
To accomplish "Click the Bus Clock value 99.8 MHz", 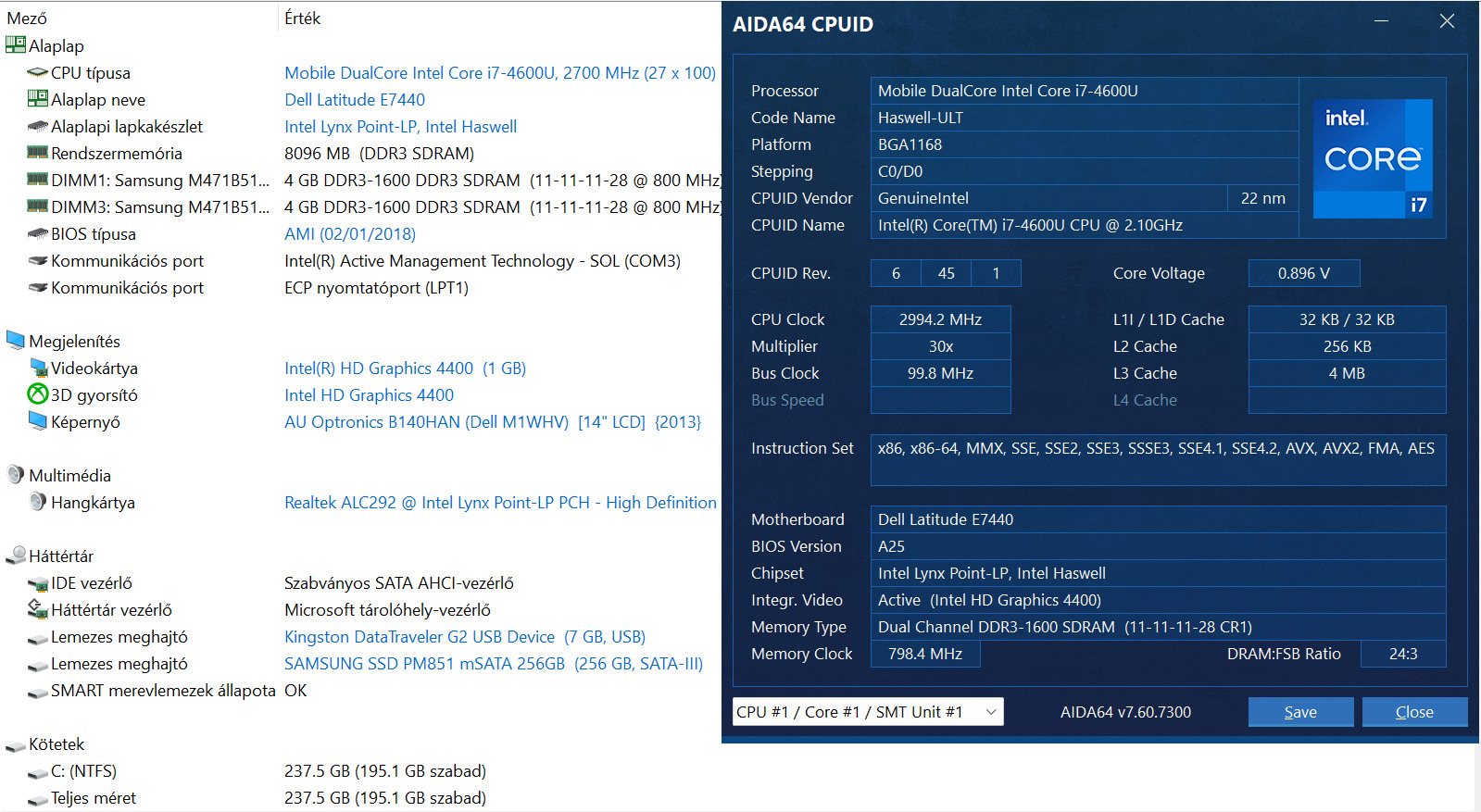I will click(x=940, y=373).
